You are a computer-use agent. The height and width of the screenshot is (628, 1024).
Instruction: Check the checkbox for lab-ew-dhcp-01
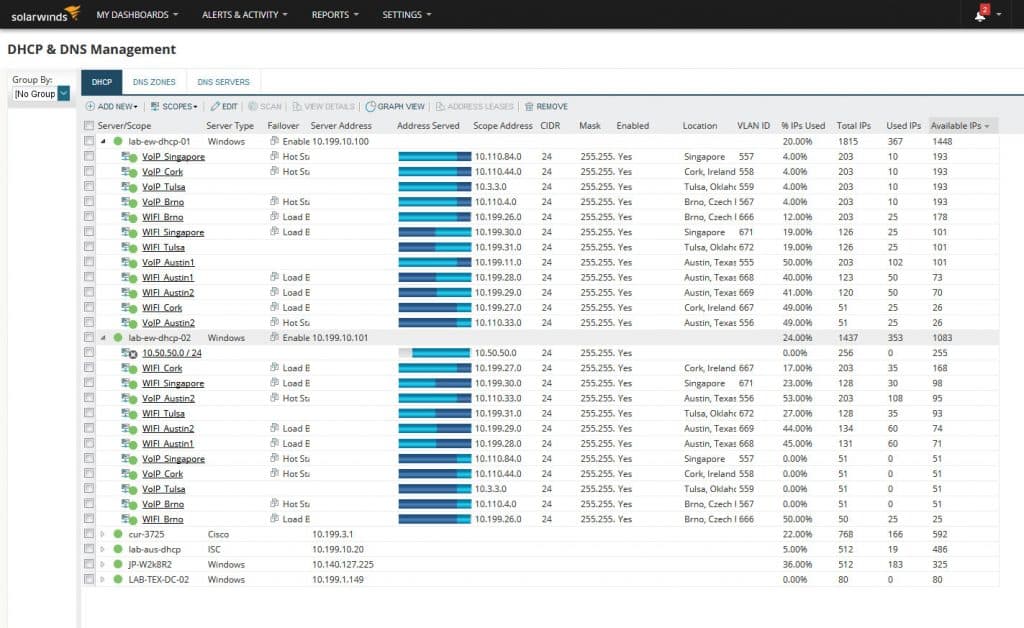90,141
